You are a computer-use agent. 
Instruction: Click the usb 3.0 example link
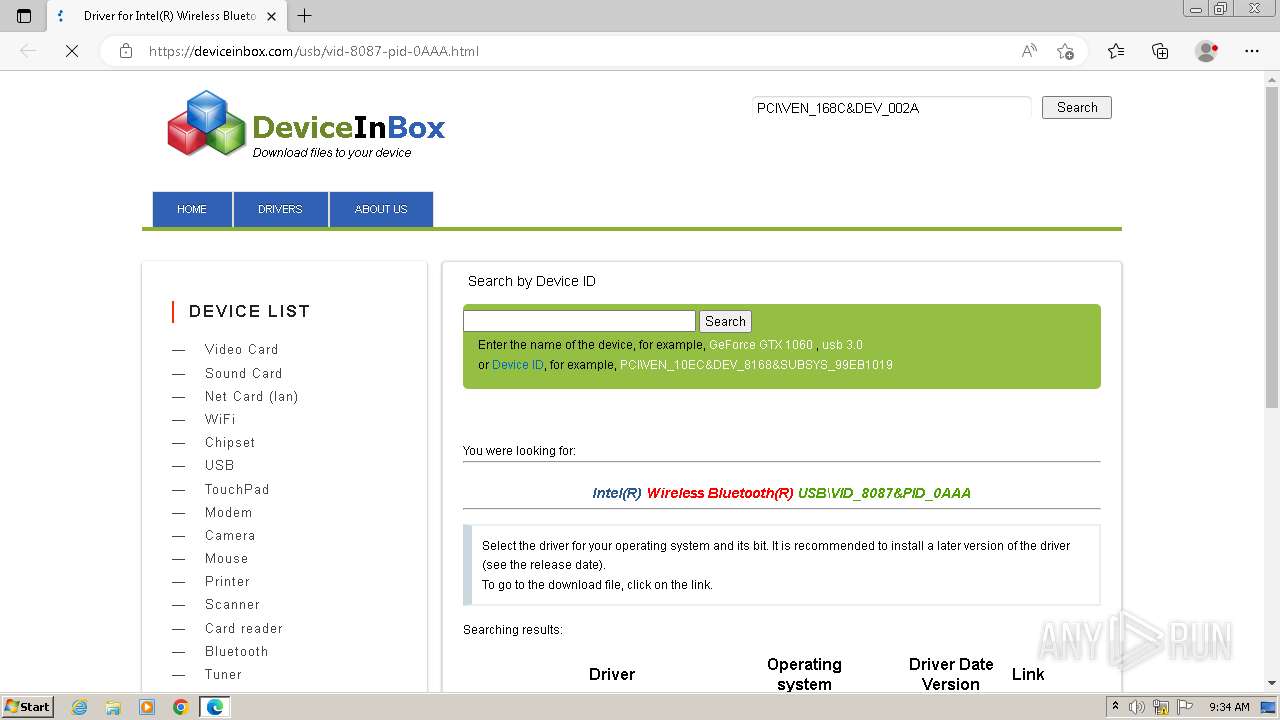point(842,345)
